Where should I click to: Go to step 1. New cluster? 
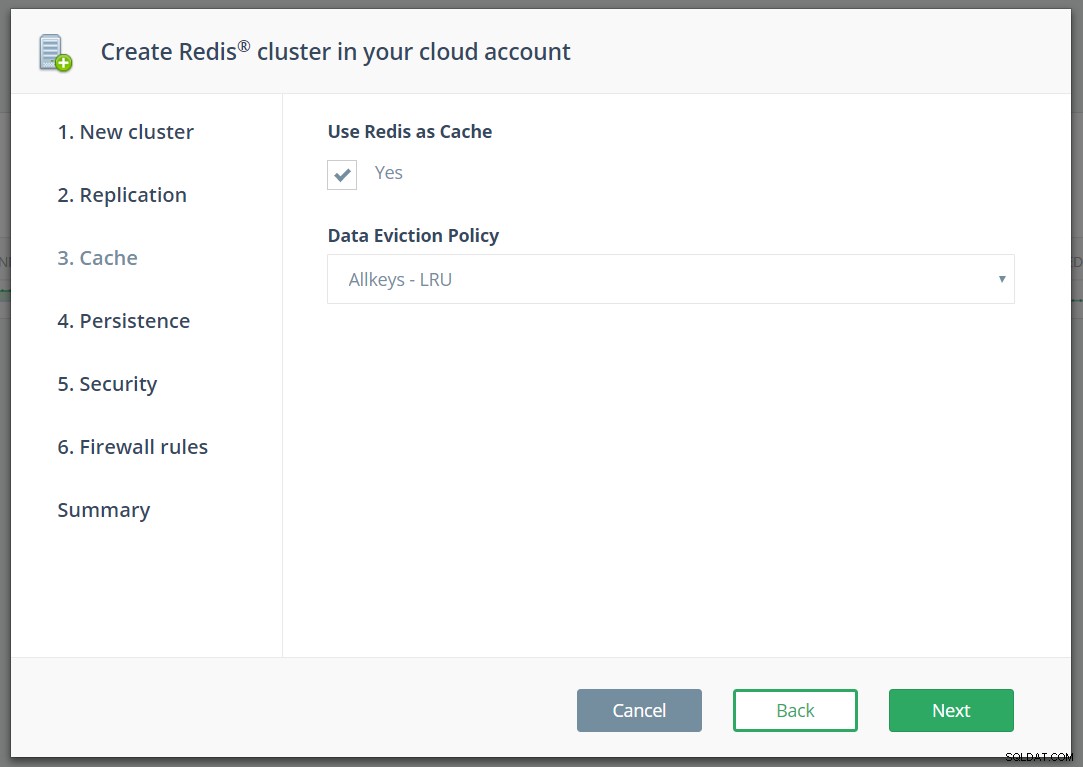tap(126, 132)
